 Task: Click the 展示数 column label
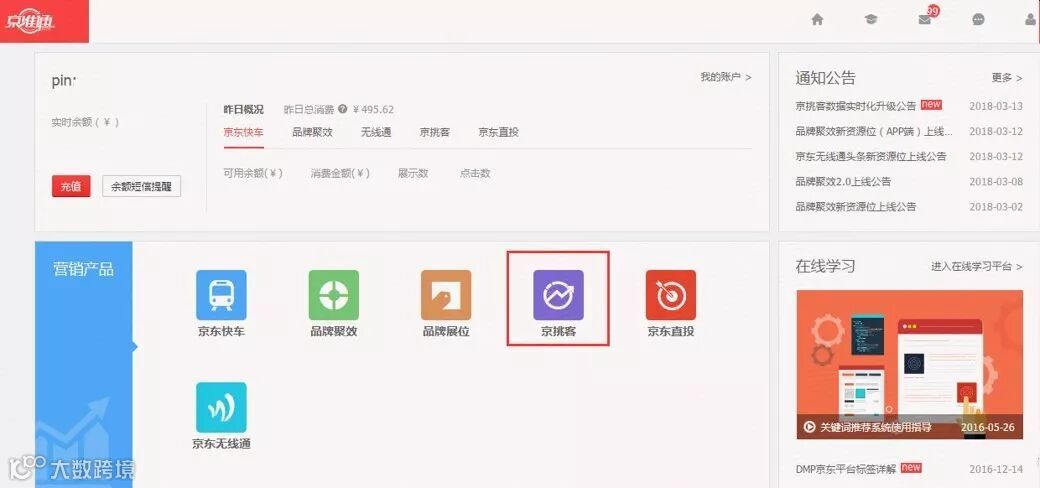point(413,173)
